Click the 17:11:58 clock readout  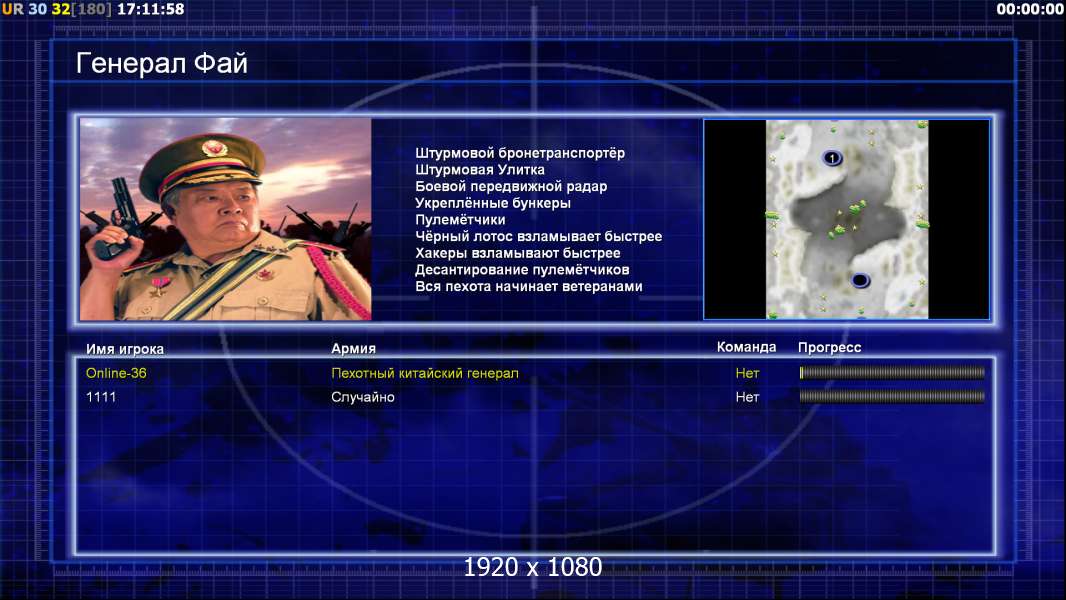pos(151,9)
